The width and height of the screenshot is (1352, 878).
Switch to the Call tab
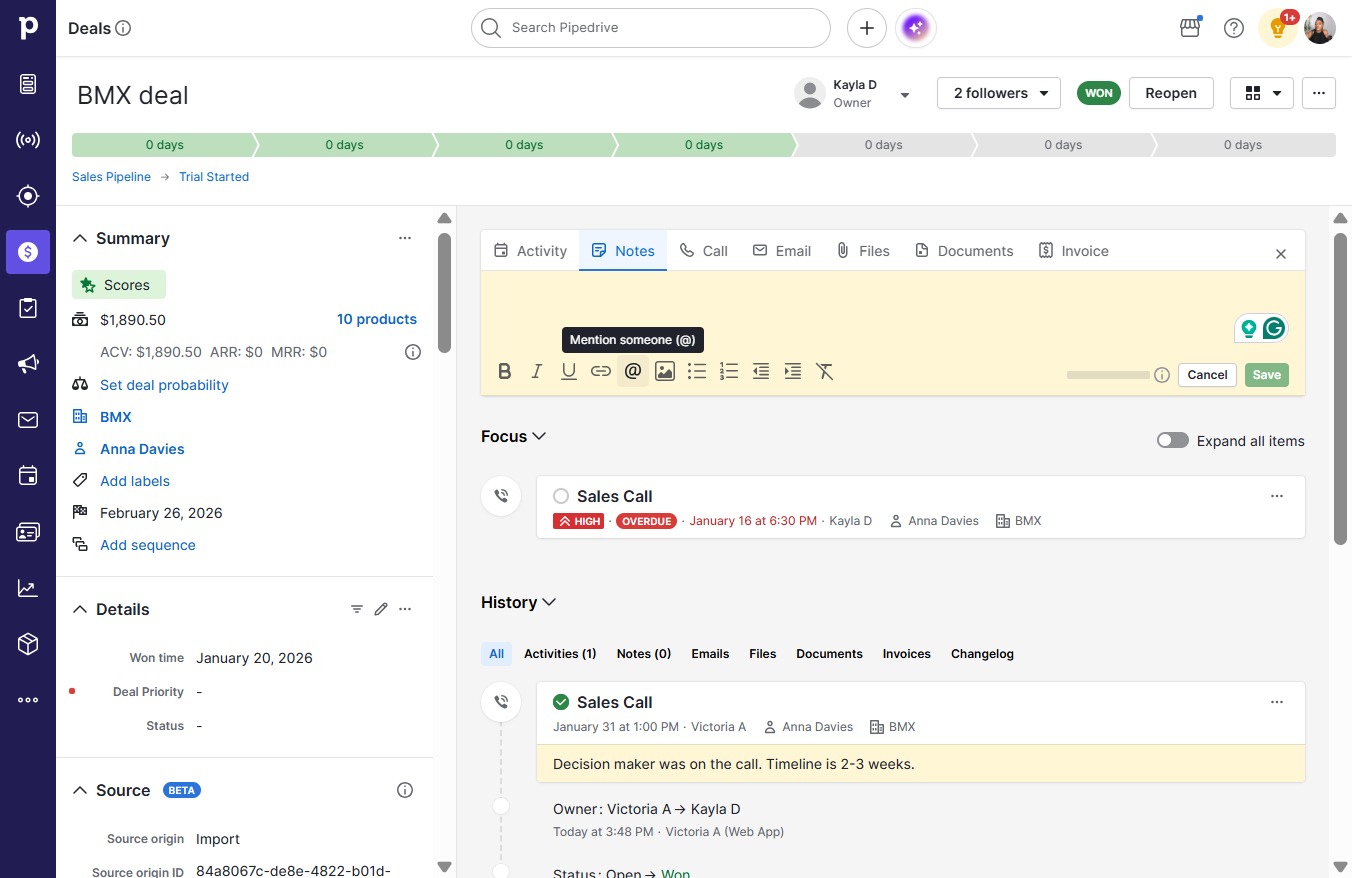click(704, 251)
